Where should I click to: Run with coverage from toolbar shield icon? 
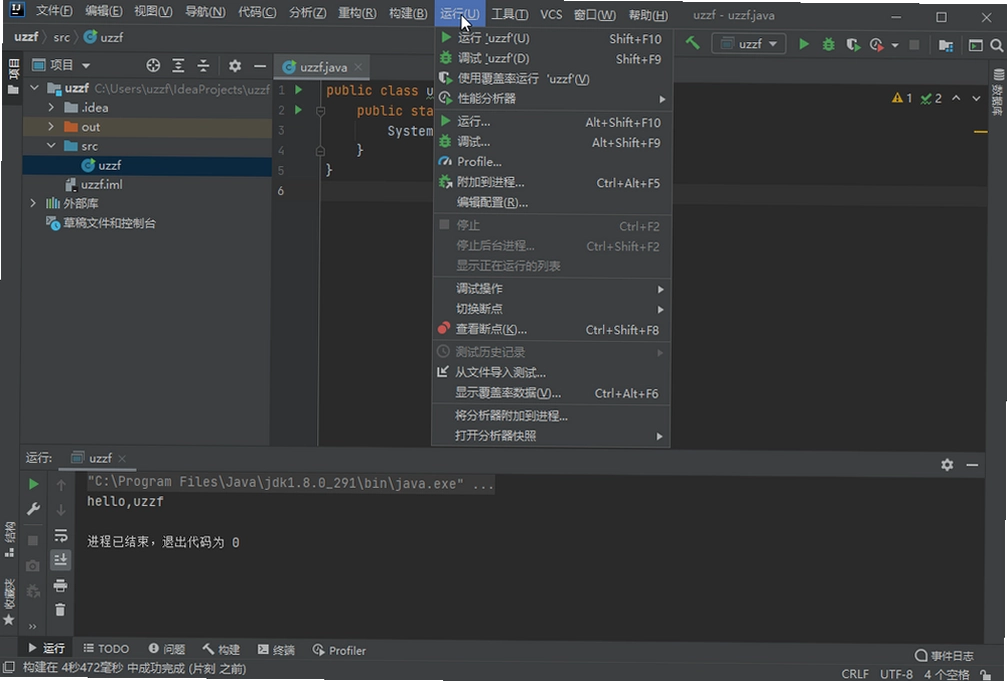852,44
